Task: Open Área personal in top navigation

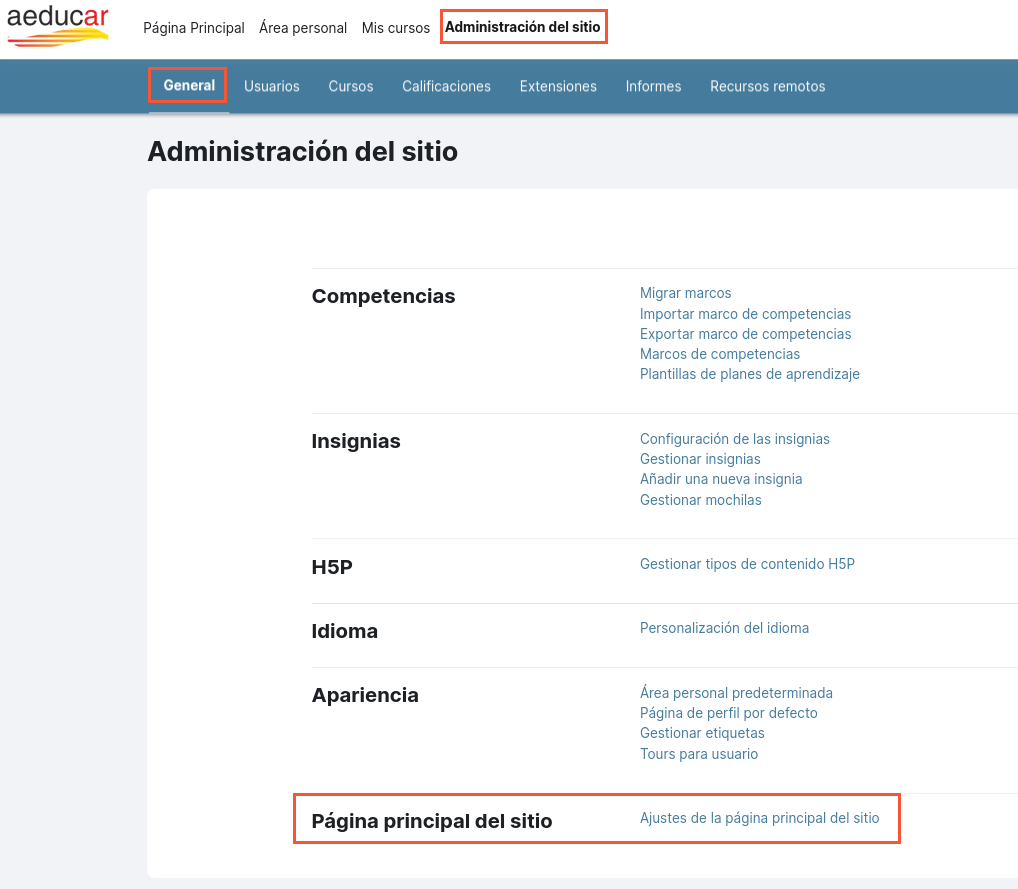Action: click(x=303, y=28)
